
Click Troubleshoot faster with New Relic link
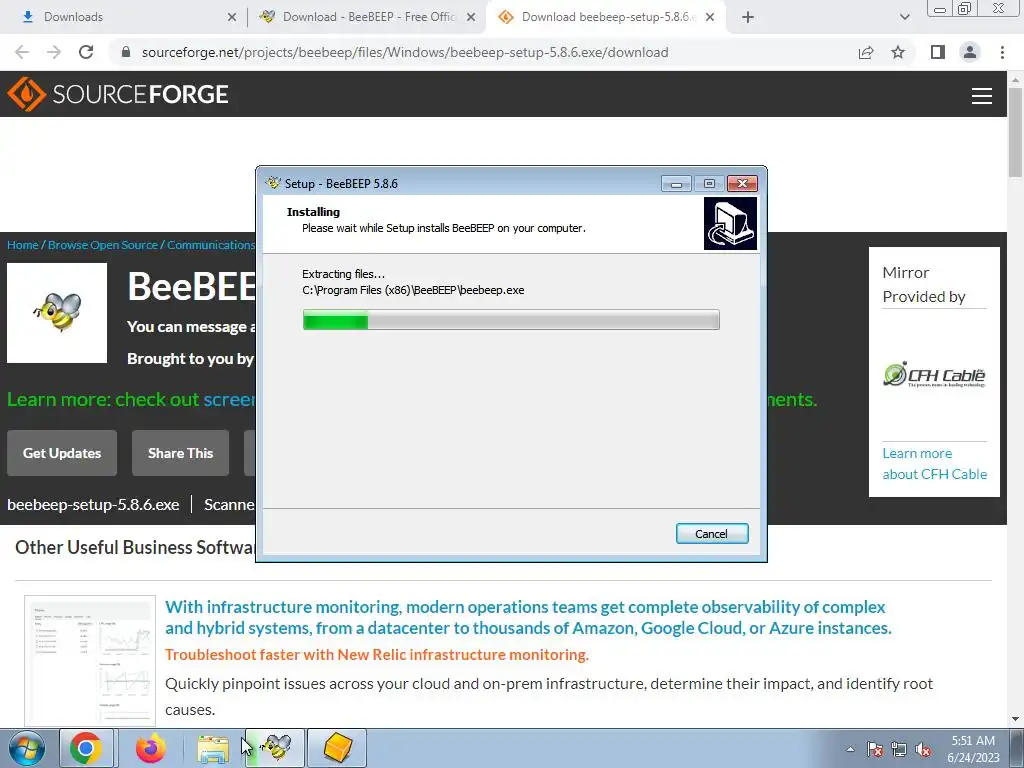click(377, 654)
